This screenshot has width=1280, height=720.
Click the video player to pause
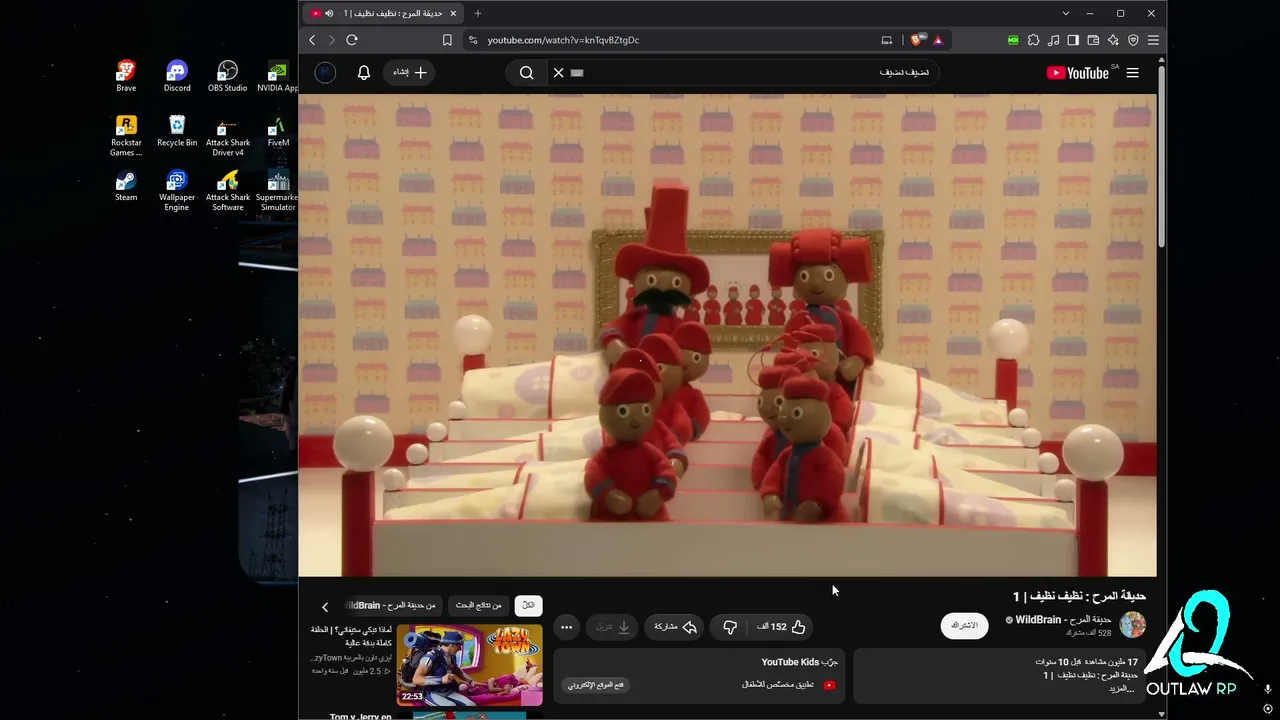tap(727, 335)
